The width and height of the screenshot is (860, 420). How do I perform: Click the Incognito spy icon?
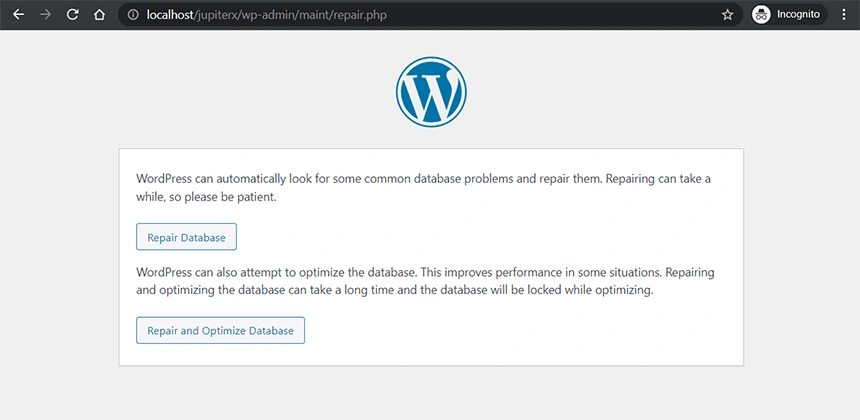(761, 15)
